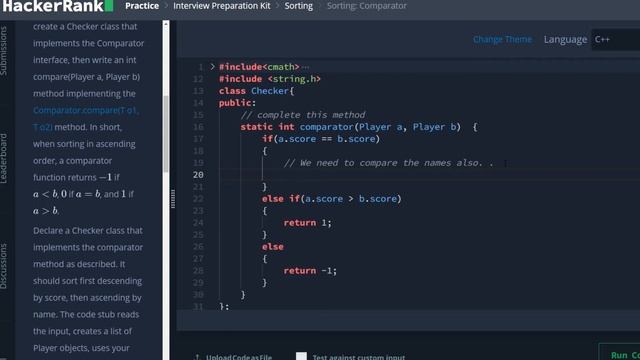The image size is (640, 360).
Task: Click the 'public:' line
Action: tap(237, 103)
